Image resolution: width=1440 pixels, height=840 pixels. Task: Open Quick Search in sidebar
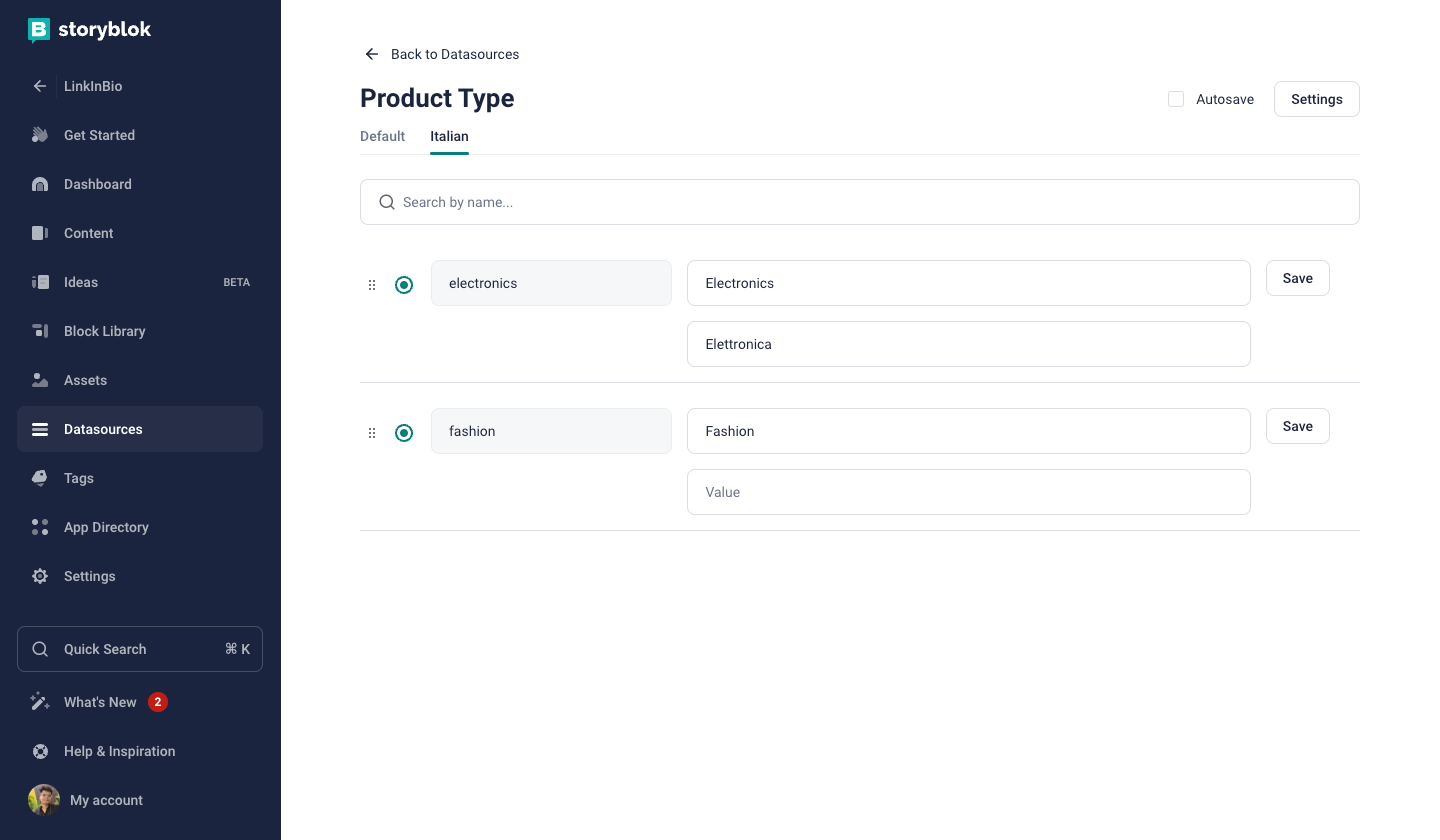(140, 649)
